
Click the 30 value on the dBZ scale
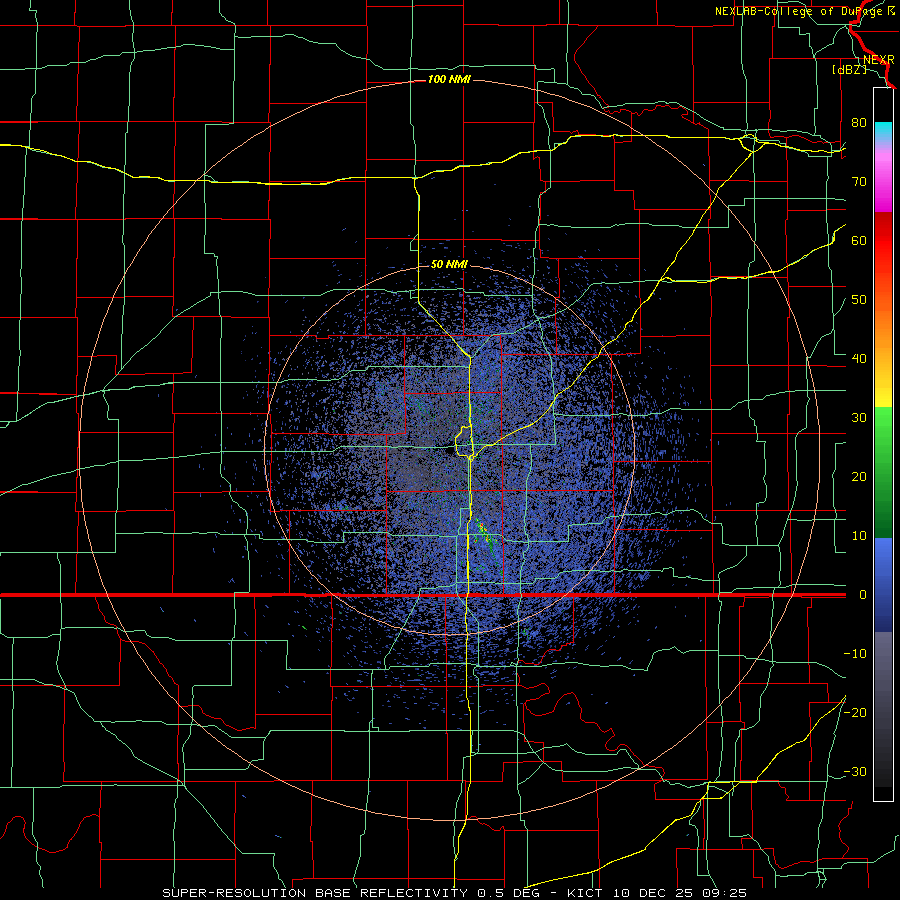pos(859,418)
